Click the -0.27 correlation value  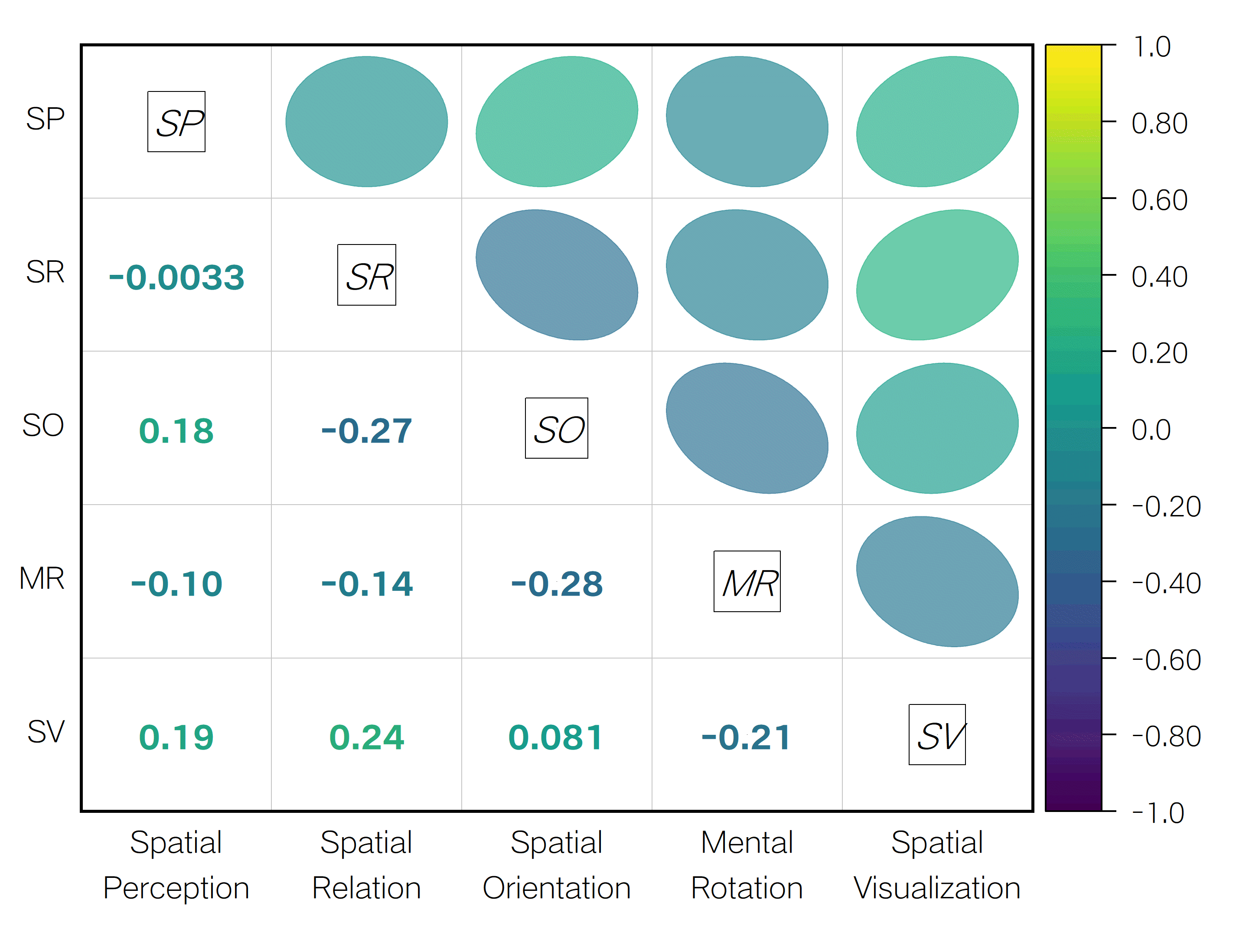pos(367,431)
